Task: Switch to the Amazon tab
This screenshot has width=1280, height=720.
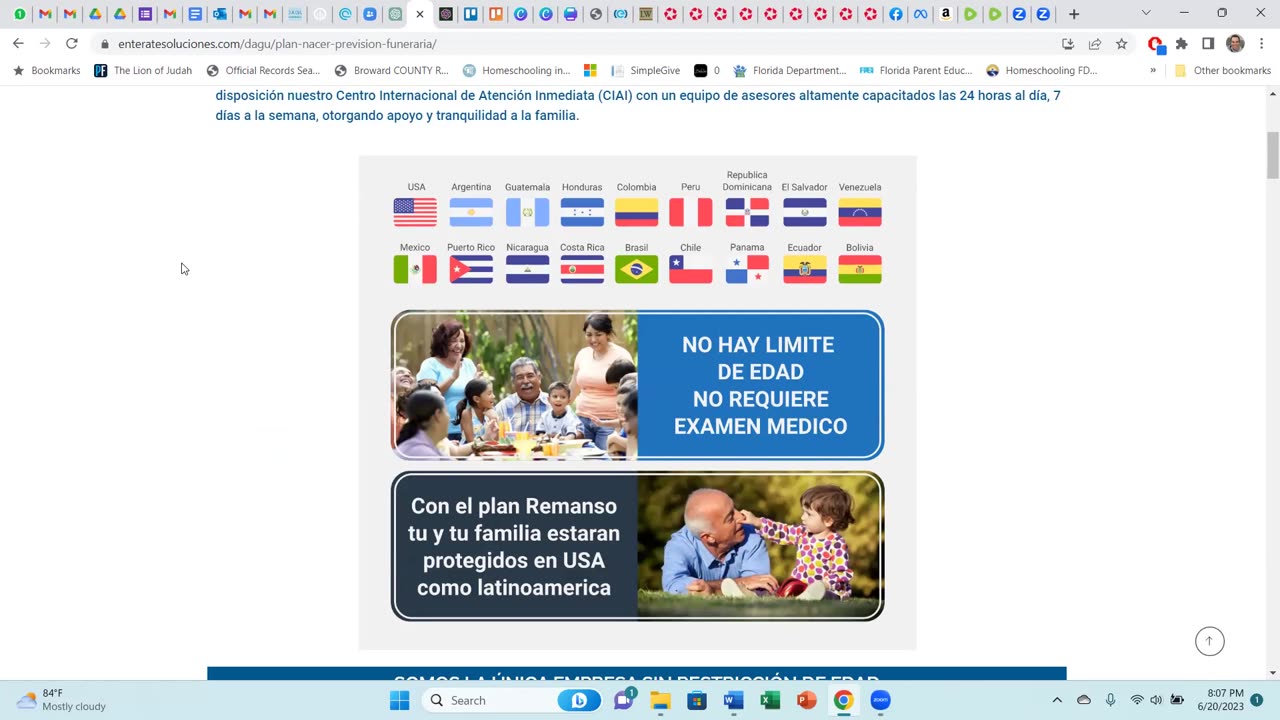Action: point(945,14)
